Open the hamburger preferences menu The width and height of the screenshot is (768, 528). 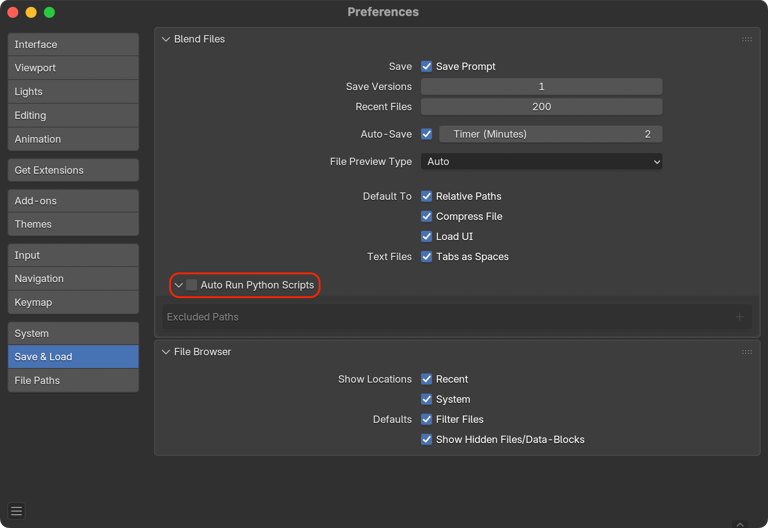click(16, 511)
